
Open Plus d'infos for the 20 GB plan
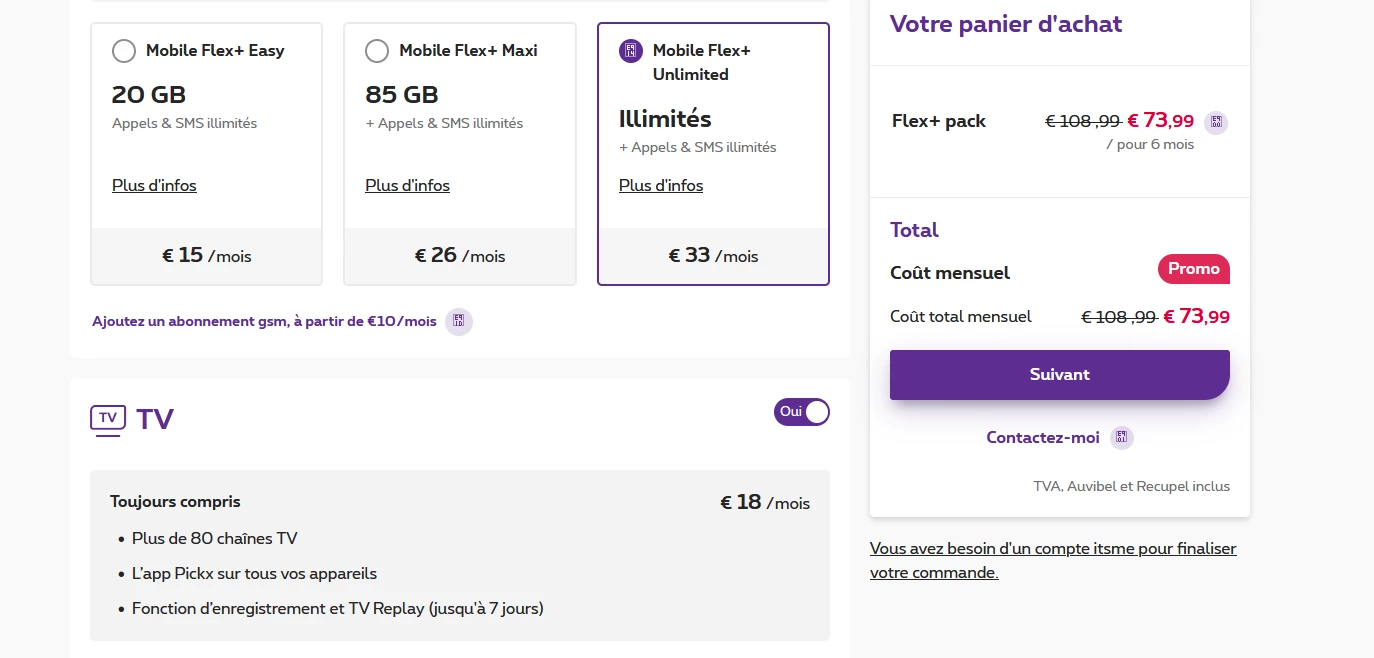pos(154,185)
